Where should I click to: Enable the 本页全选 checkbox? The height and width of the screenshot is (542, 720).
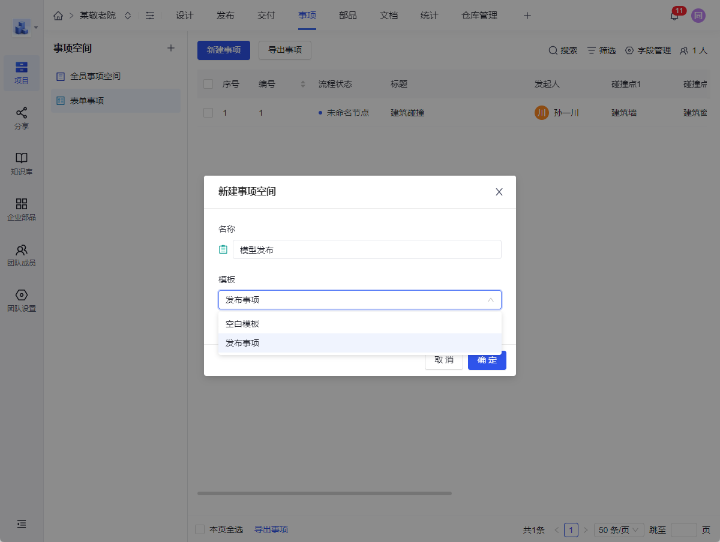200,529
